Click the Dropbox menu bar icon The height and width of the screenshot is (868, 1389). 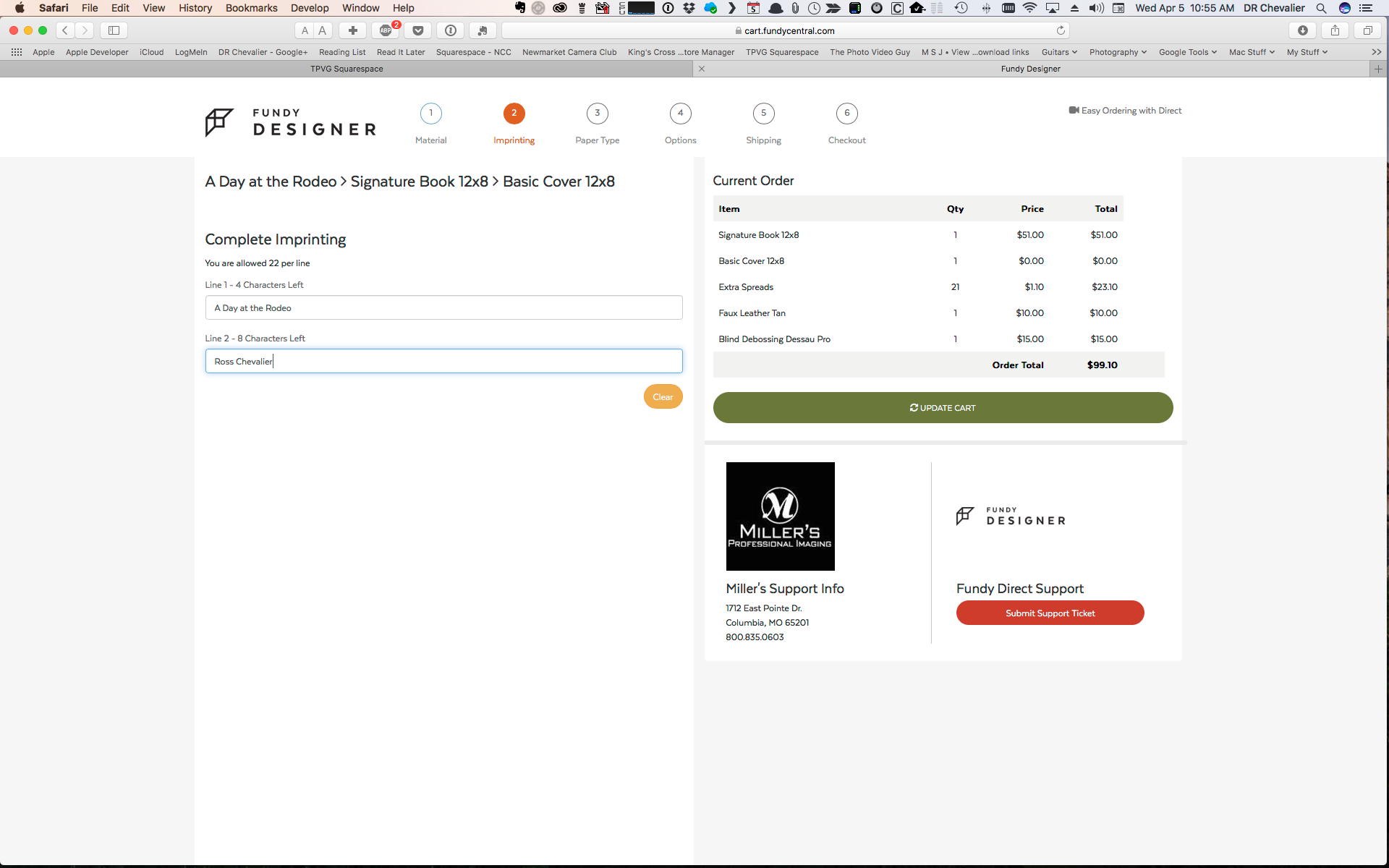click(x=689, y=8)
